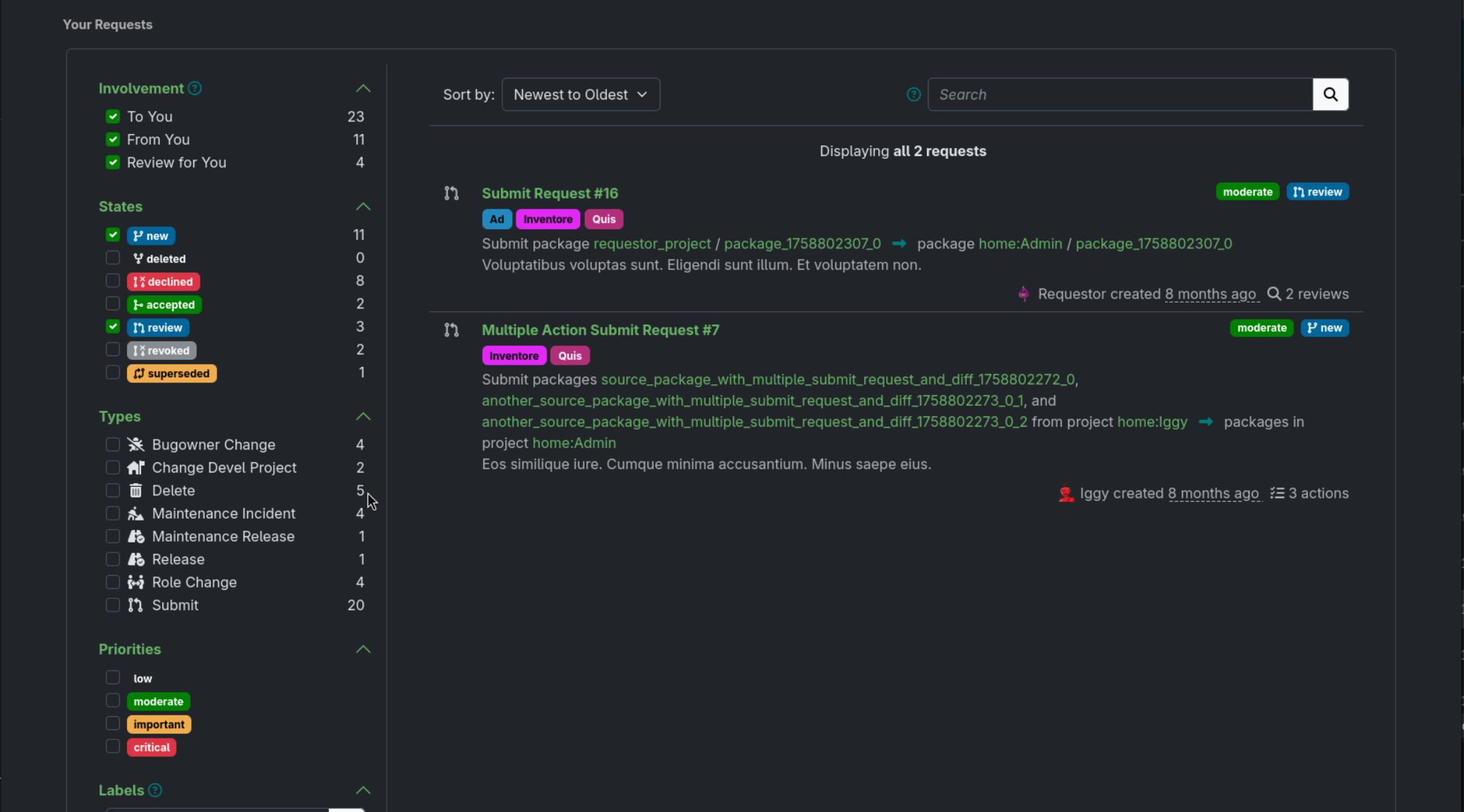Click the magnifier search button
The height and width of the screenshot is (812, 1464).
pyautogui.click(x=1330, y=95)
